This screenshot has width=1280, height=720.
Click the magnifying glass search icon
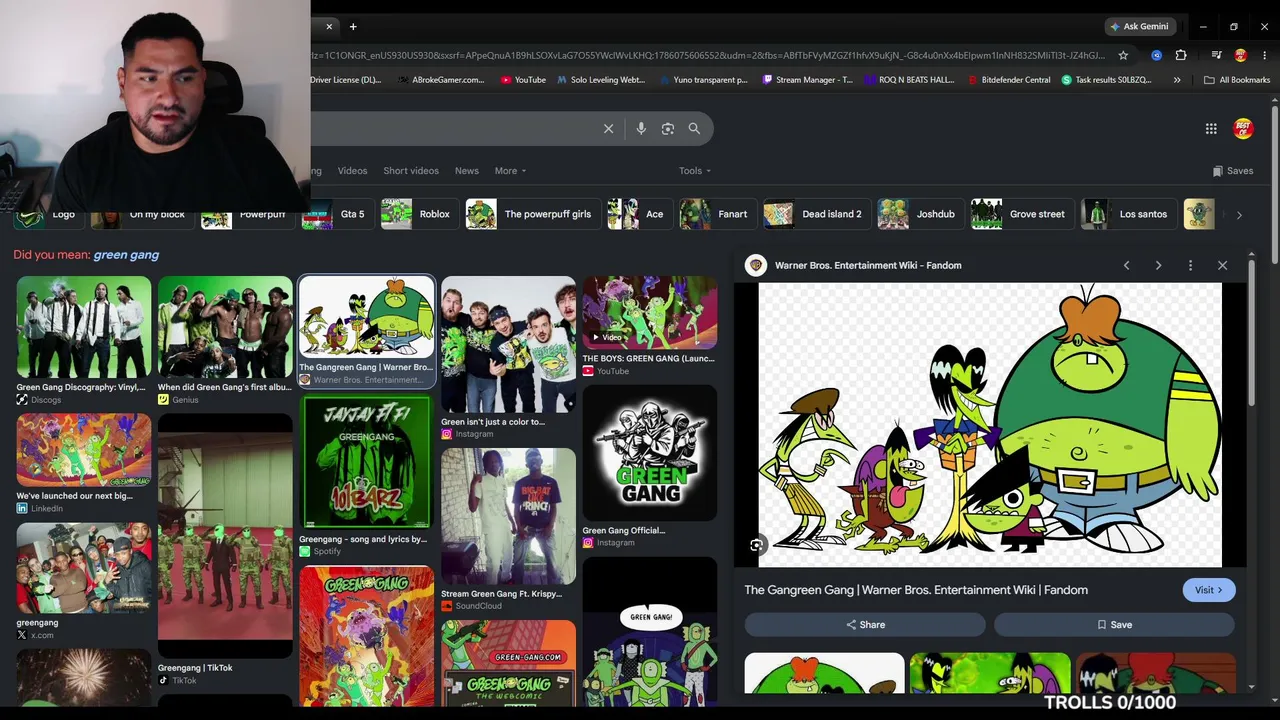694,128
